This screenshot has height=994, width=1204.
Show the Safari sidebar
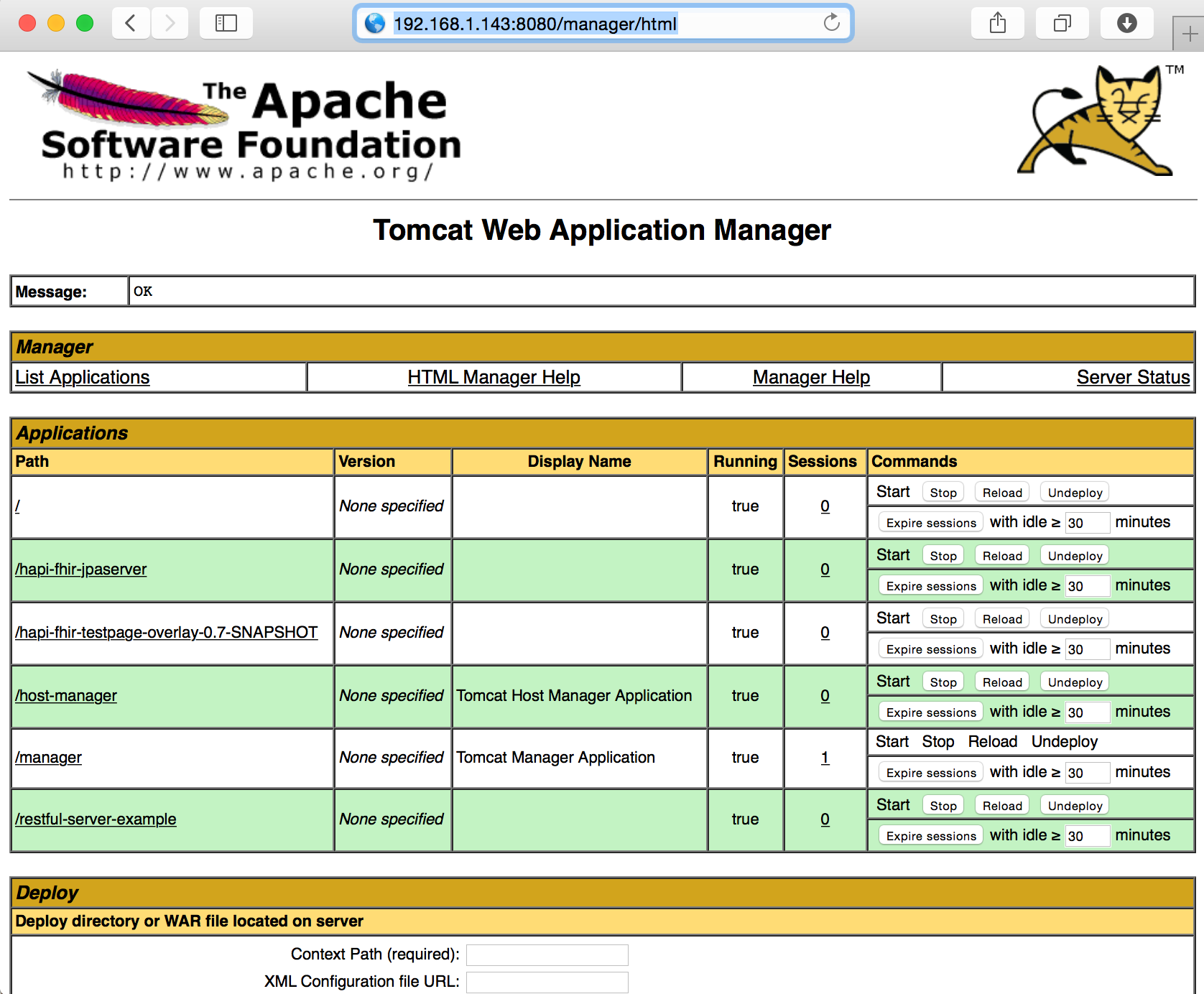click(x=226, y=23)
